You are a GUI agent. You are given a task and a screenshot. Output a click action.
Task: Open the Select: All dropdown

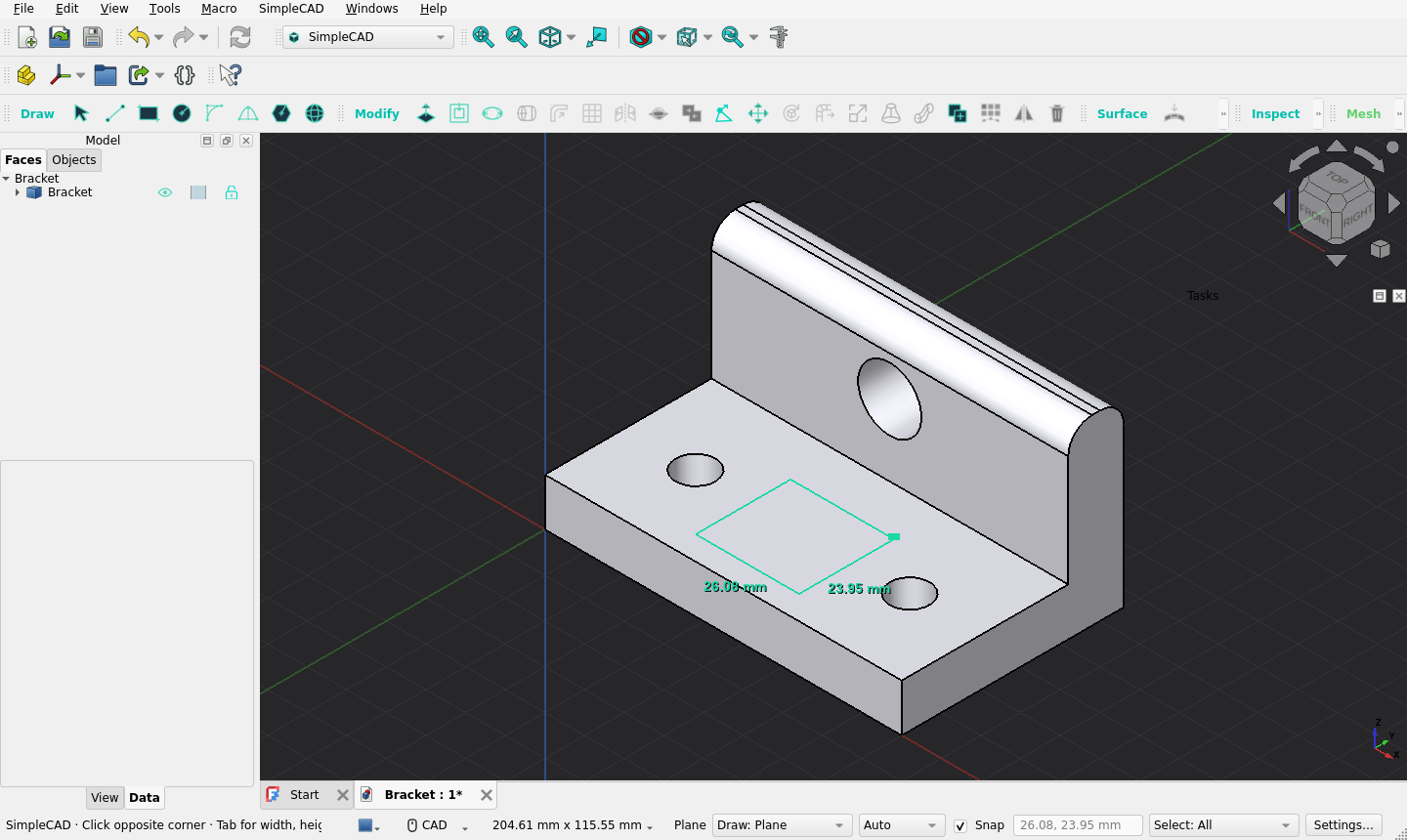[x=1224, y=825]
